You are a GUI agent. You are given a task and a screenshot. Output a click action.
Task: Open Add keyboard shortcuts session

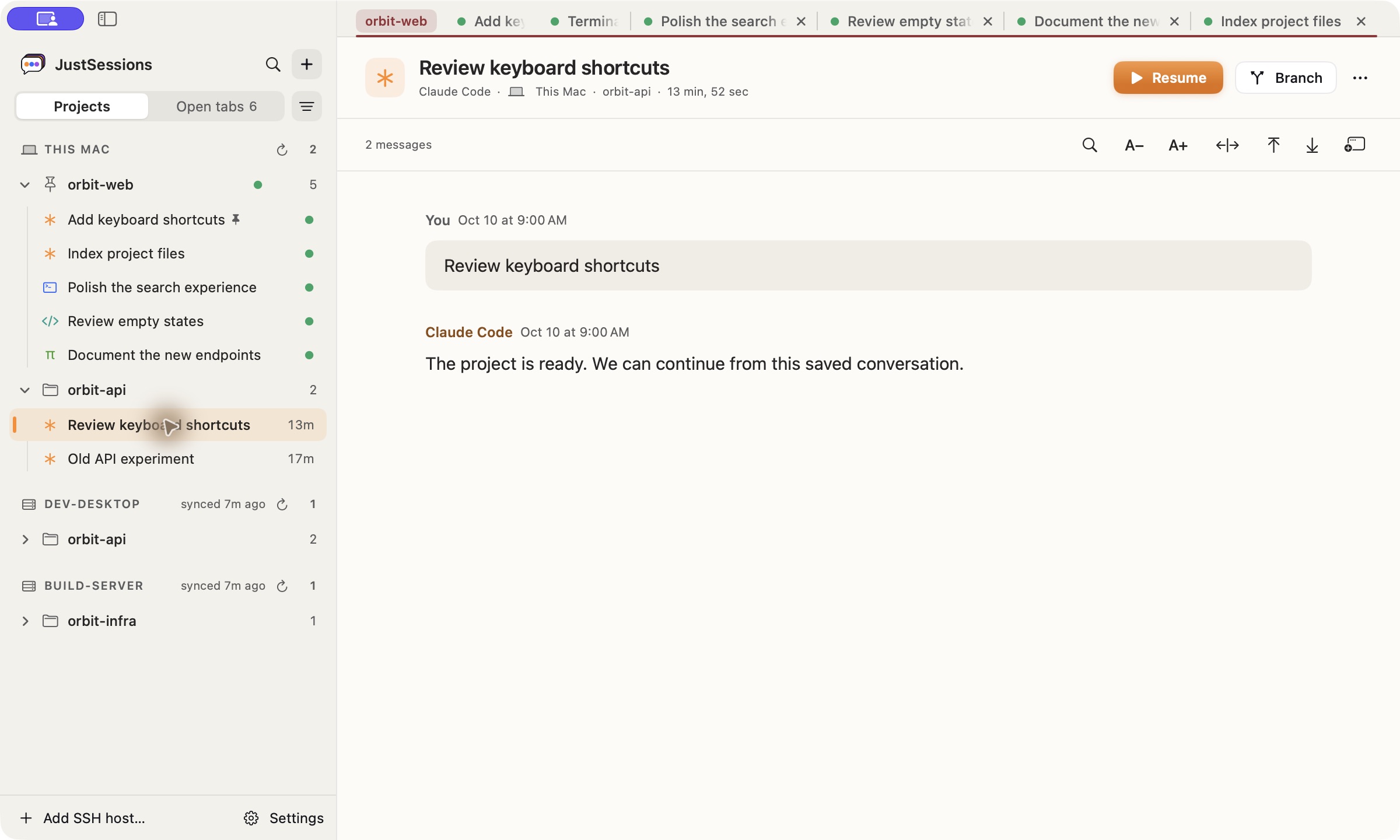pos(168,220)
